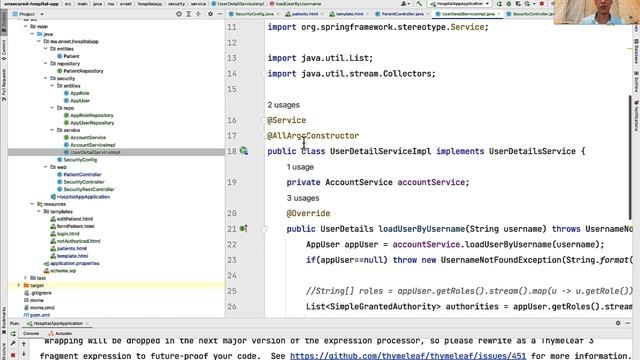This screenshot has height=360, width=640.
Task: Open the Pull Requests tool window strip
Action: pos(4,85)
